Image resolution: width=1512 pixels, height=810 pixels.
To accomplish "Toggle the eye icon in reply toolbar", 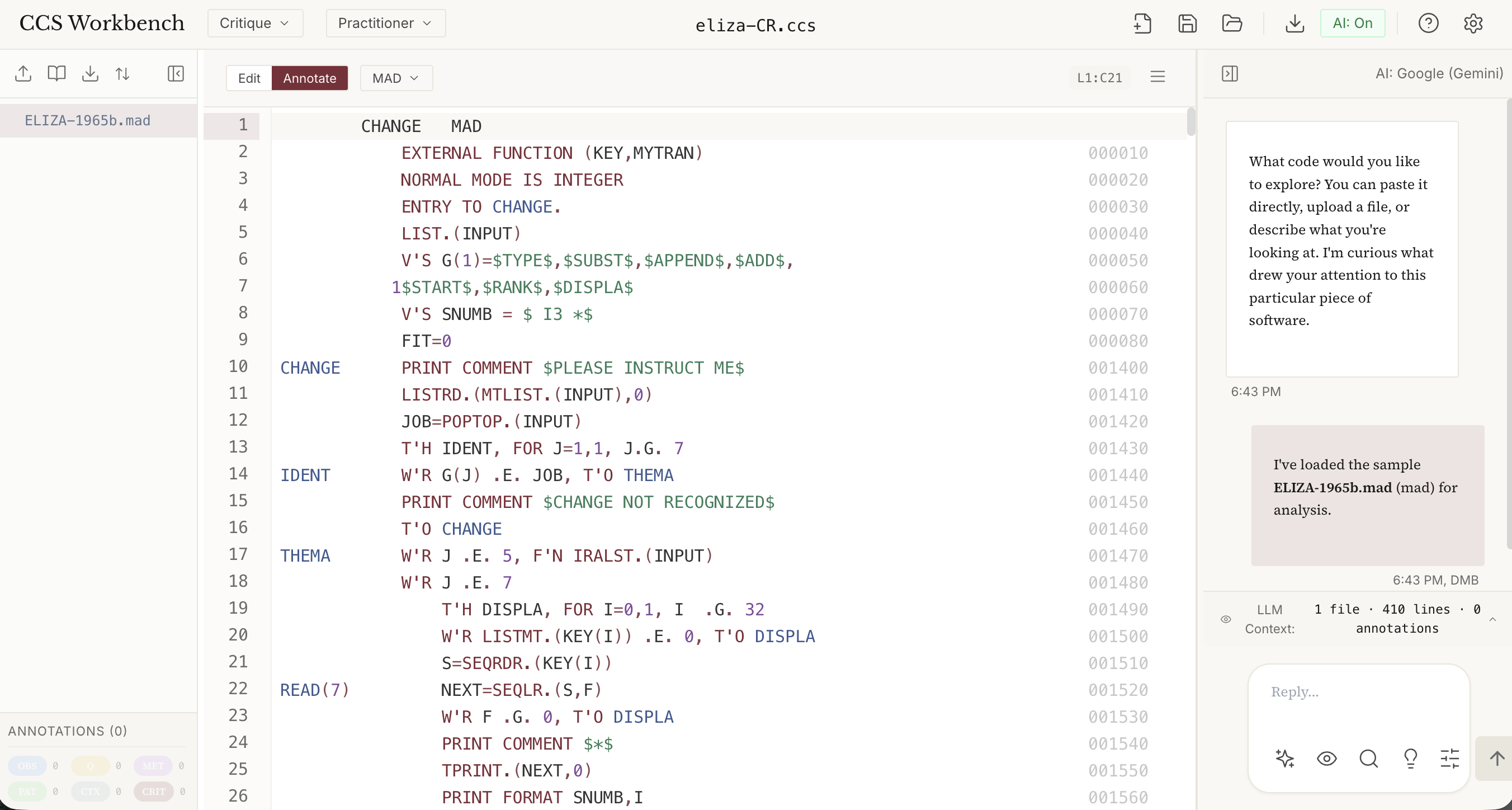I will click(x=1326, y=759).
